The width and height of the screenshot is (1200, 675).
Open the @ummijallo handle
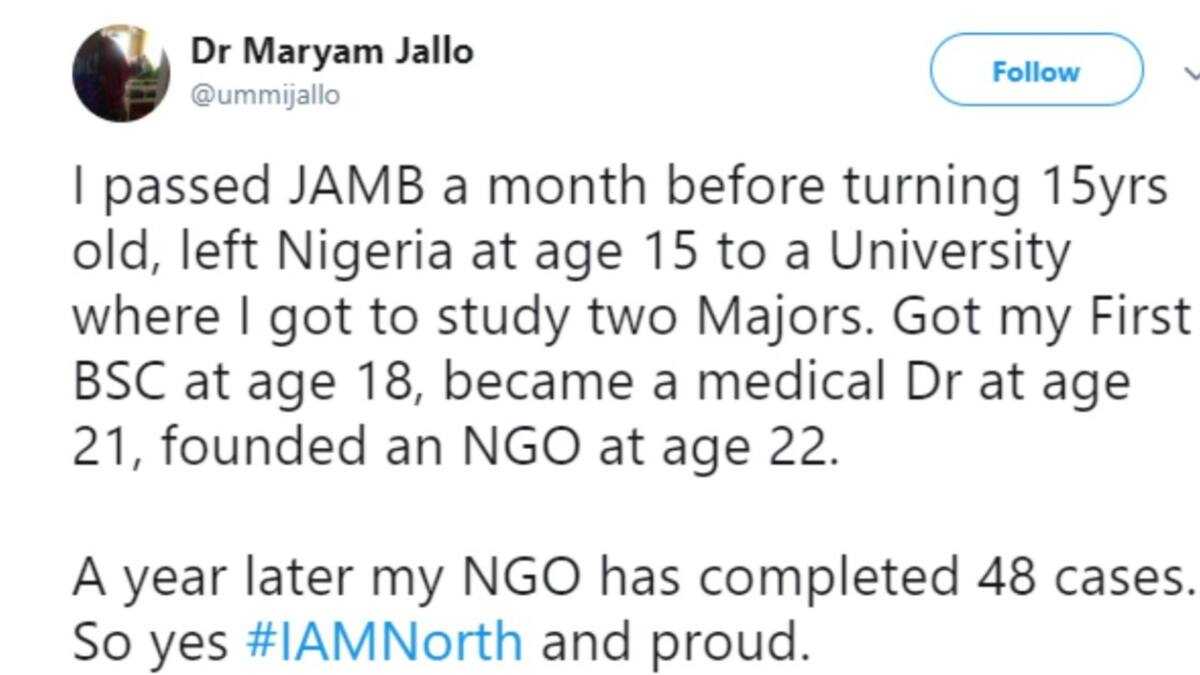click(265, 95)
